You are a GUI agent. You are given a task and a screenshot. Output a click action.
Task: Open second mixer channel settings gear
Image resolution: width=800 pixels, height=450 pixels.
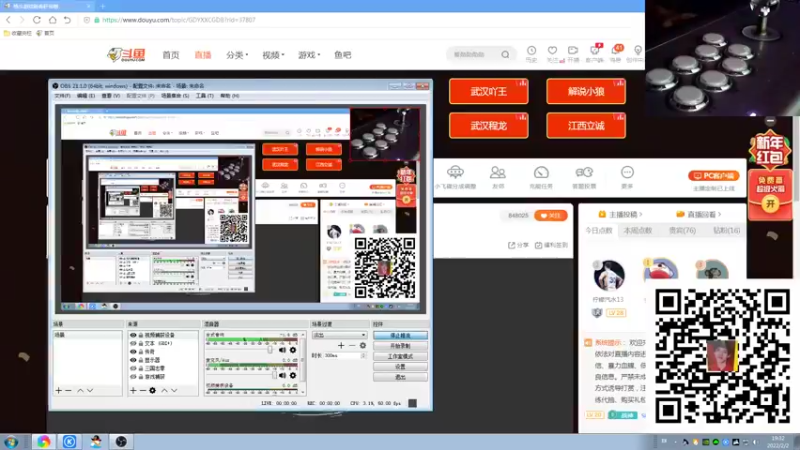[293, 376]
